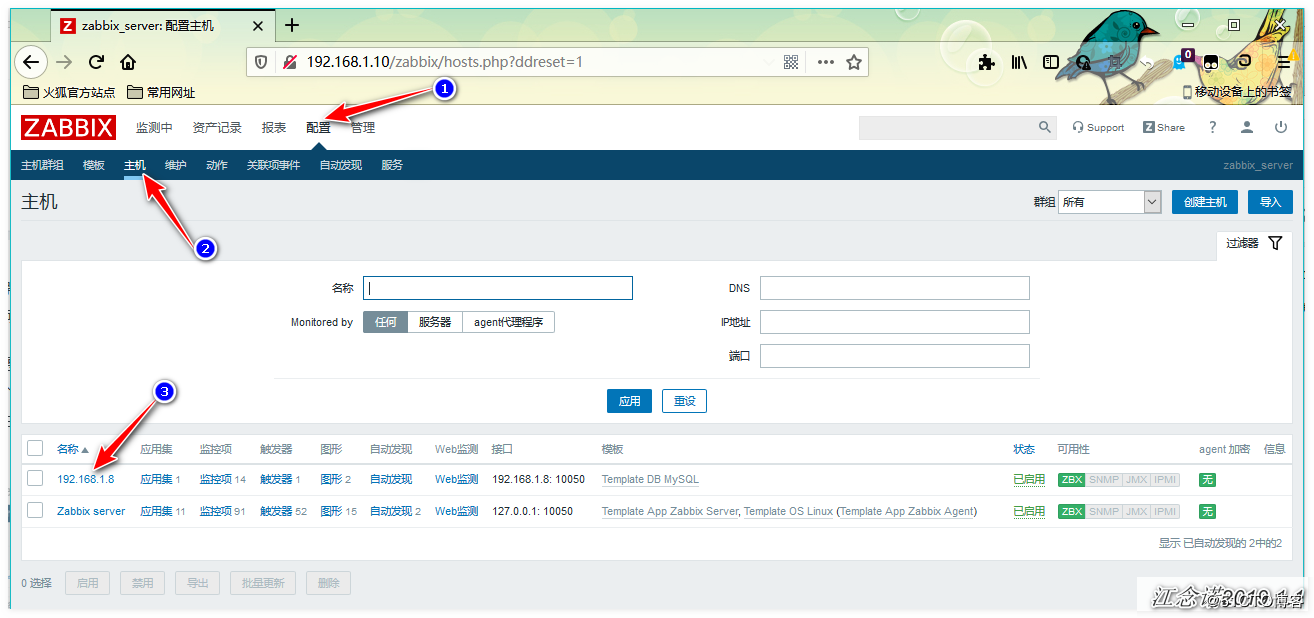Open page actions three-dot menu
Screen dimensions: 1314x618
(825, 62)
